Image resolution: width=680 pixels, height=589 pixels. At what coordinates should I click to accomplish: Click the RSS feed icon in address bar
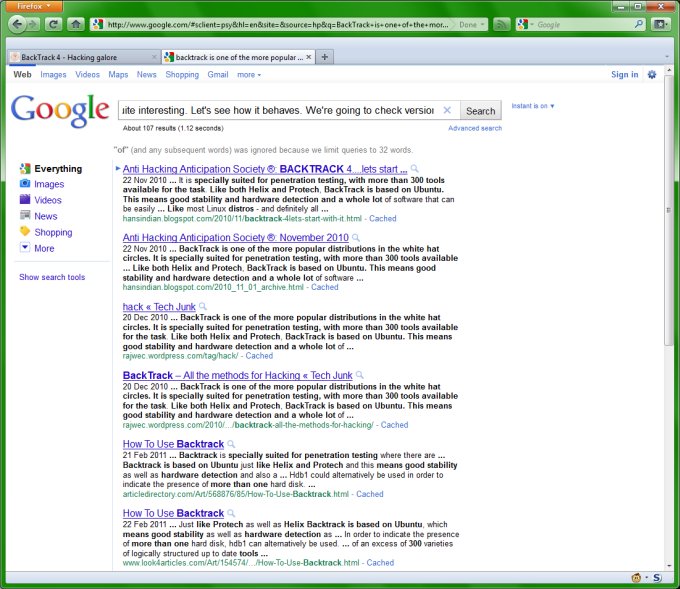(x=501, y=24)
